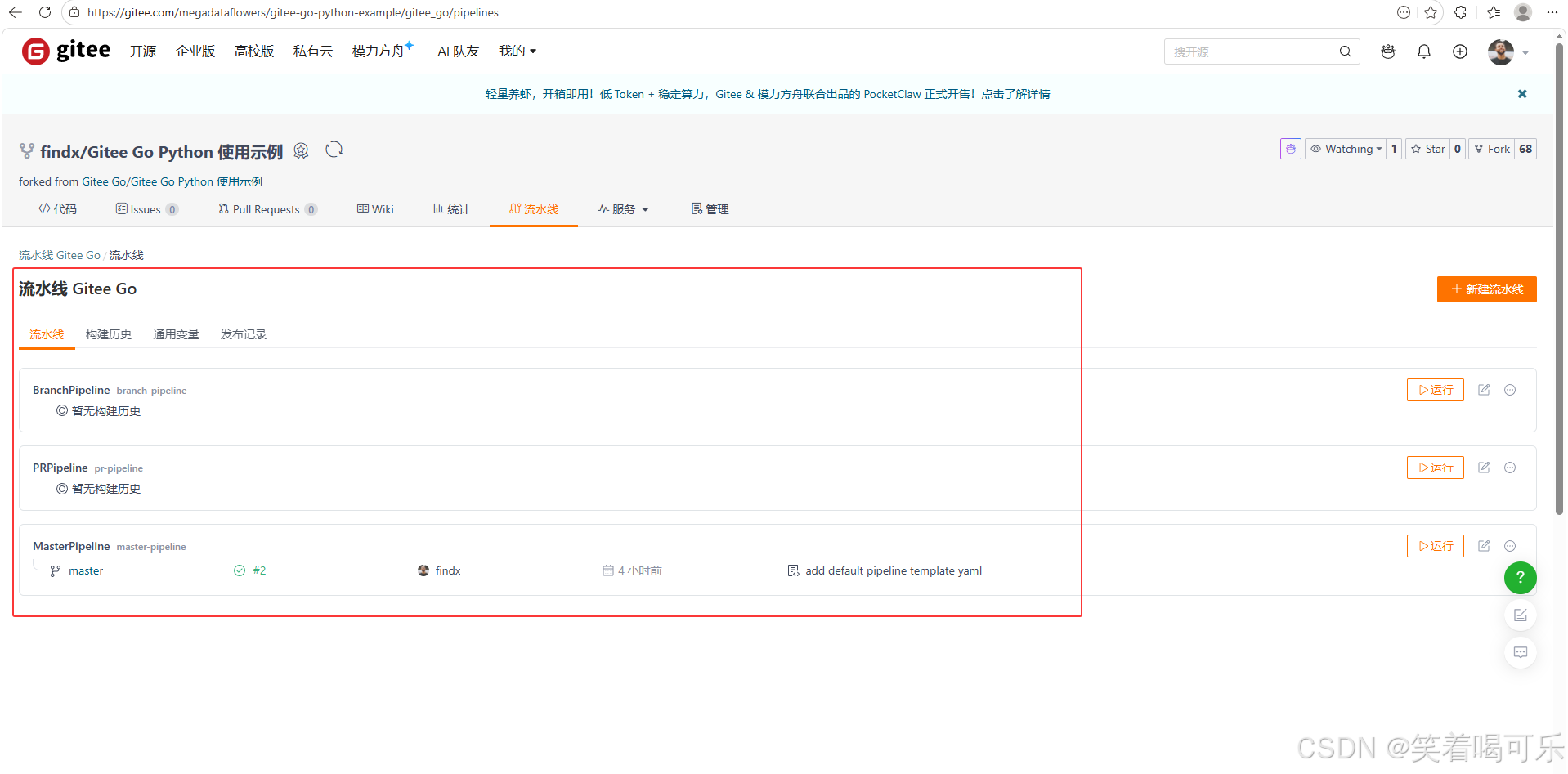Reload the page with refresh icon
This screenshot has width=1568, height=774.
(x=45, y=12)
